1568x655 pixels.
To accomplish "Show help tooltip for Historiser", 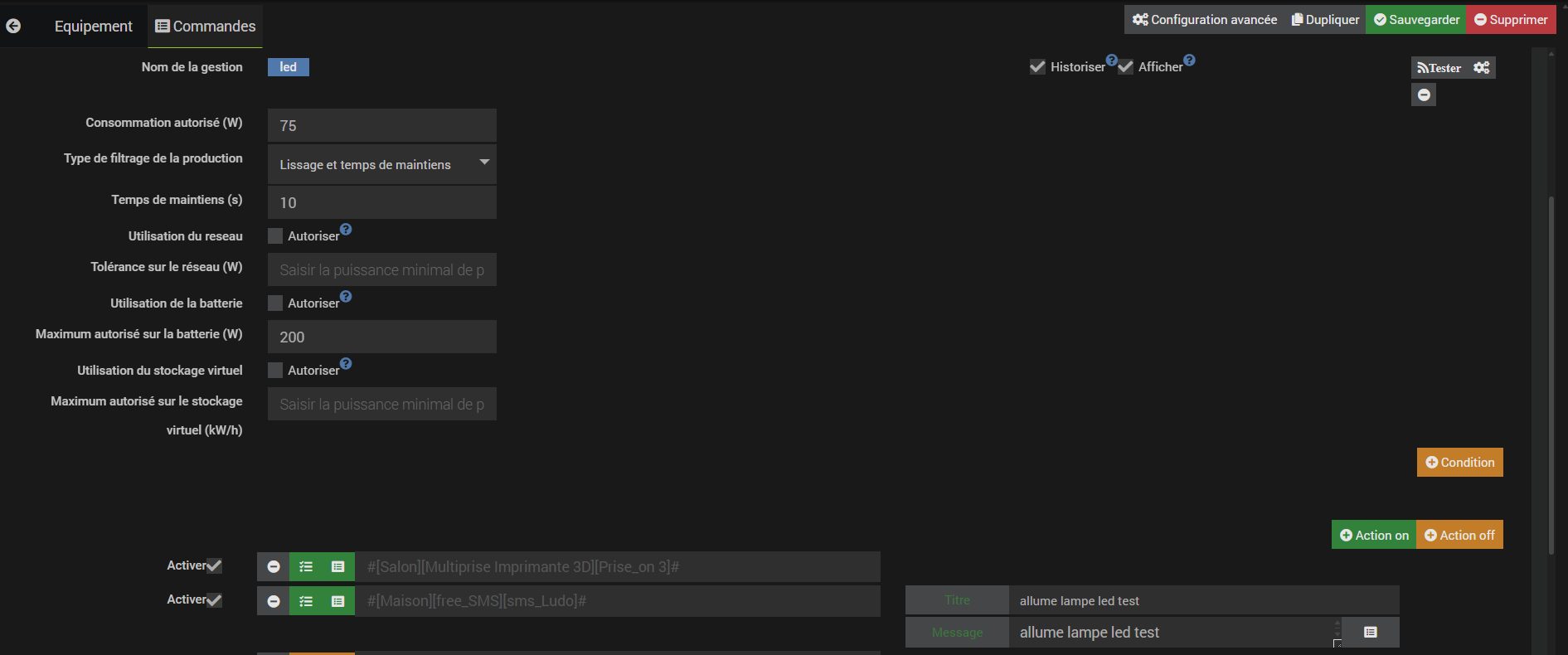I will point(1112,60).
